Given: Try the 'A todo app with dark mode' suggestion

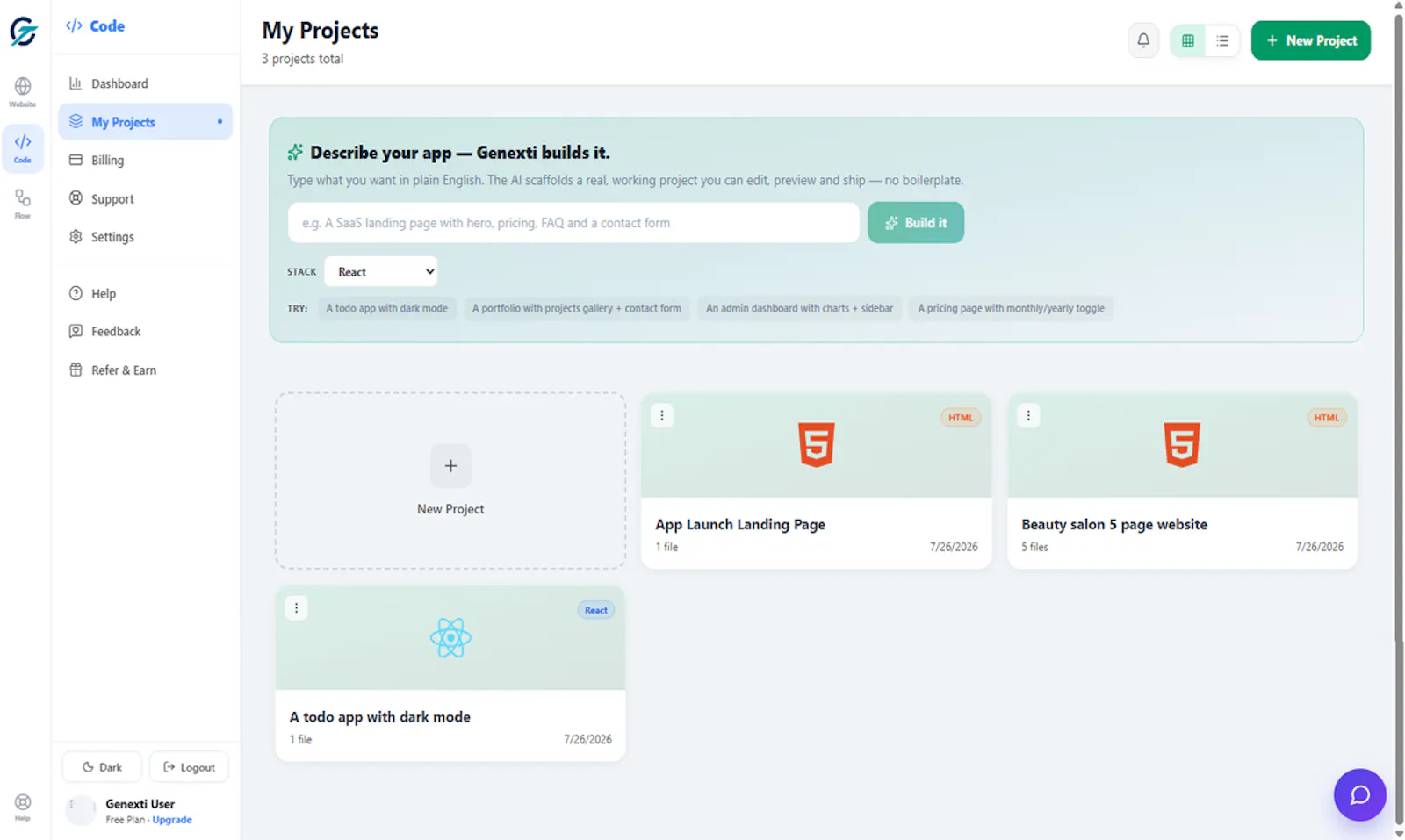Looking at the screenshot, I should 387,308.
